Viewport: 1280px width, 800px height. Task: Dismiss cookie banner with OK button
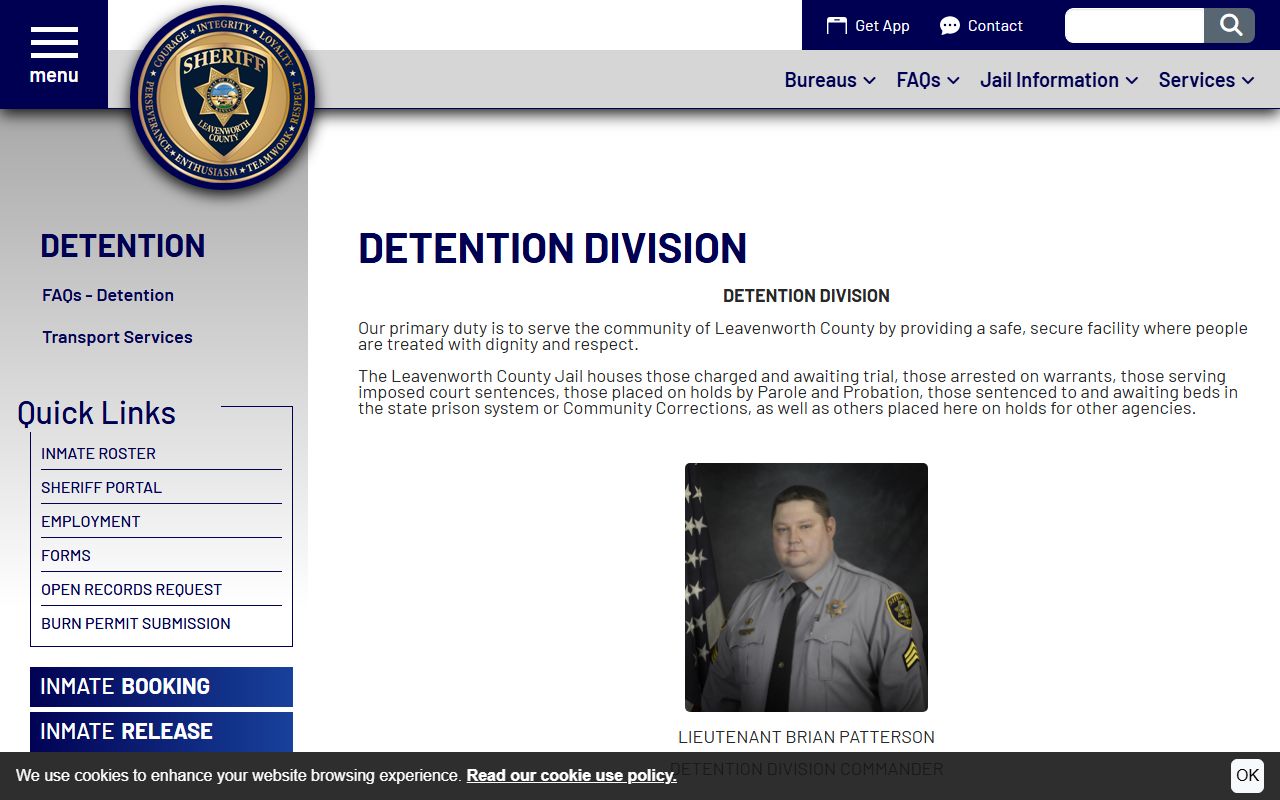(1247, 776)
